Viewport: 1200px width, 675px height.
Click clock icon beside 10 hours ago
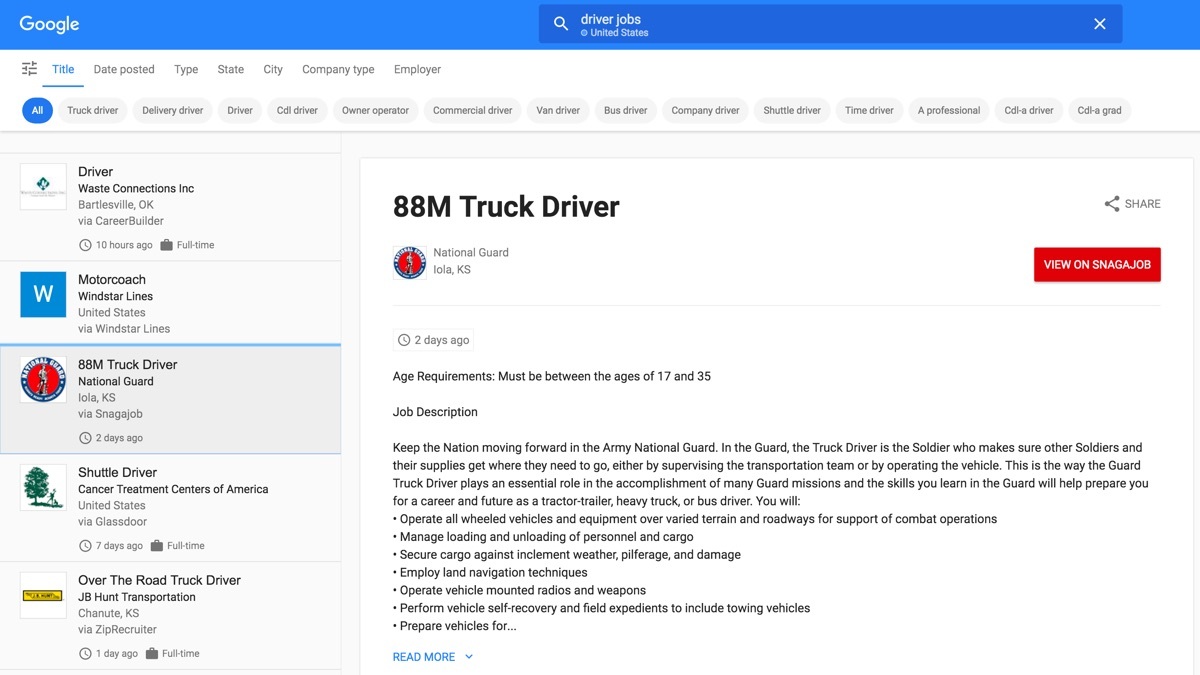85,245
